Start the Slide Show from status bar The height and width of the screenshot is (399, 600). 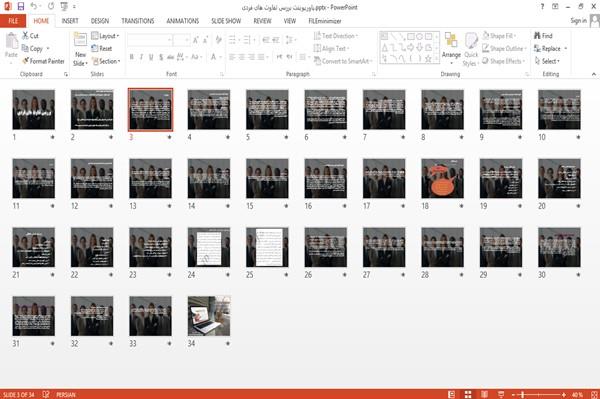click(501, 394)
